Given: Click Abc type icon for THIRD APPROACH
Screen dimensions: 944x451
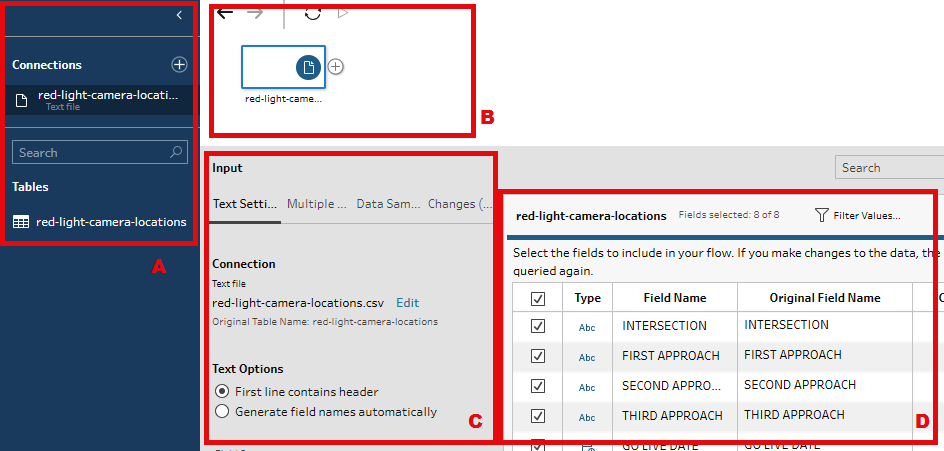Looking at the screenshot, I should (x=587, y=417).
